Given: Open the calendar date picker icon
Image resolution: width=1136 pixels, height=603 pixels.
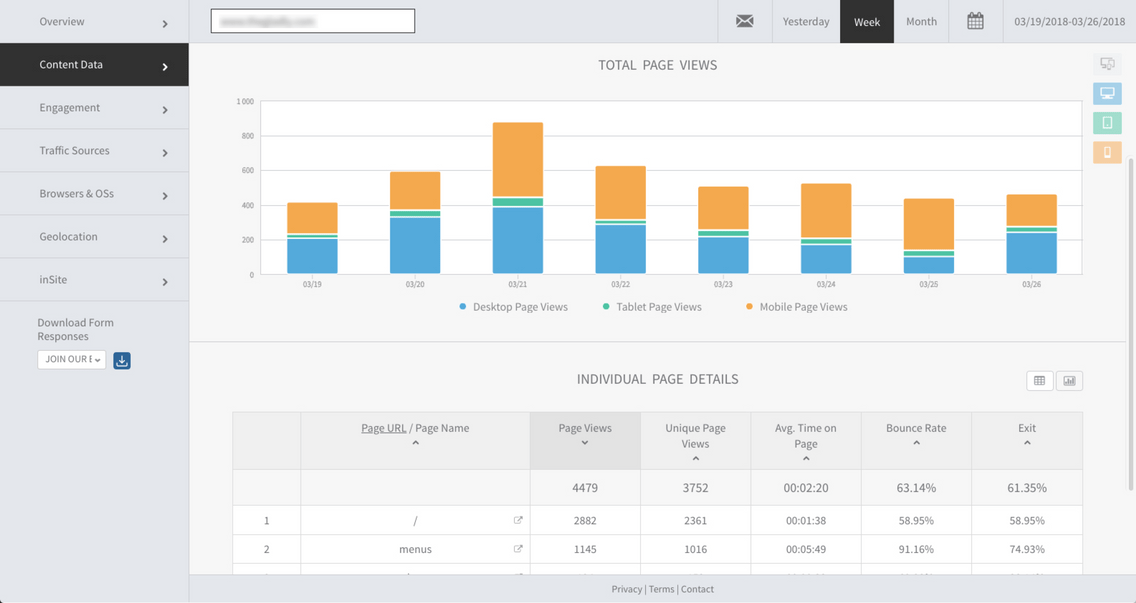Looking at the screenshot, I should [x=975, y=21].
